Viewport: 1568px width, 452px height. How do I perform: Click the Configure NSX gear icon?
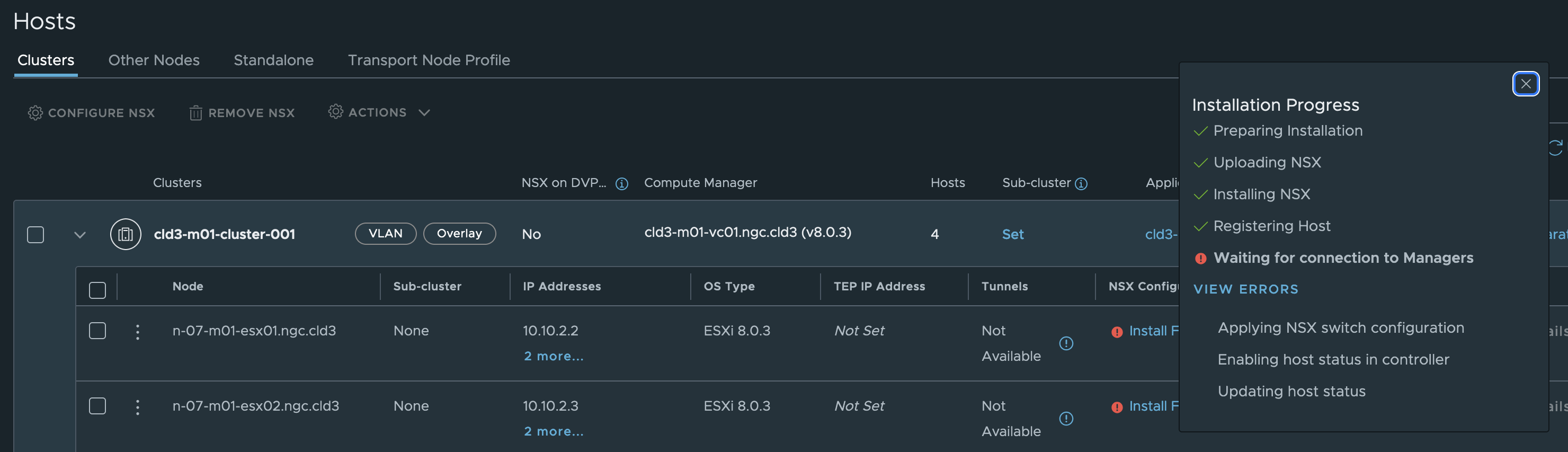pyautogui.click(x=35, y=113)
